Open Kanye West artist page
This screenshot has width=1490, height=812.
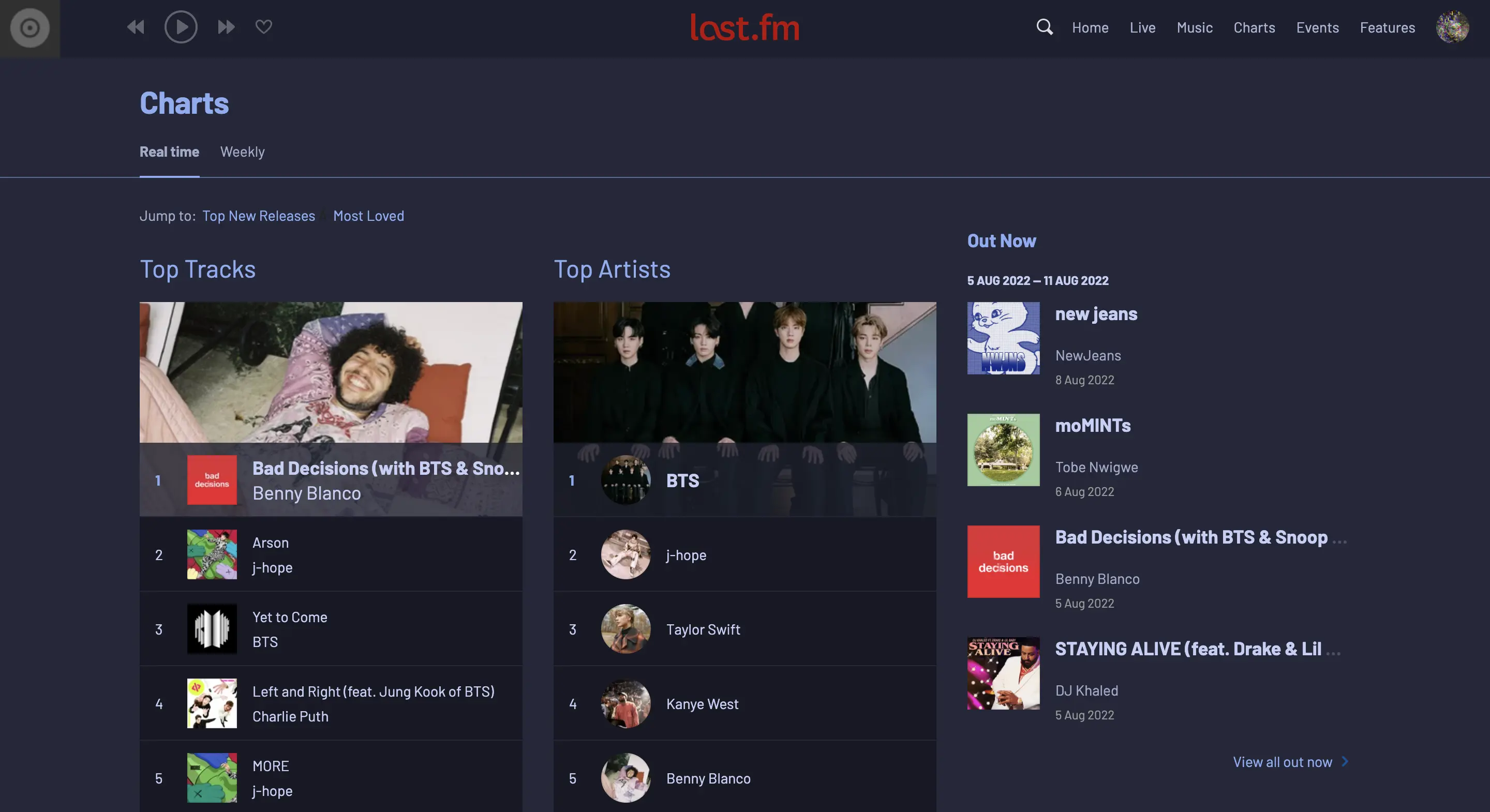702,704
